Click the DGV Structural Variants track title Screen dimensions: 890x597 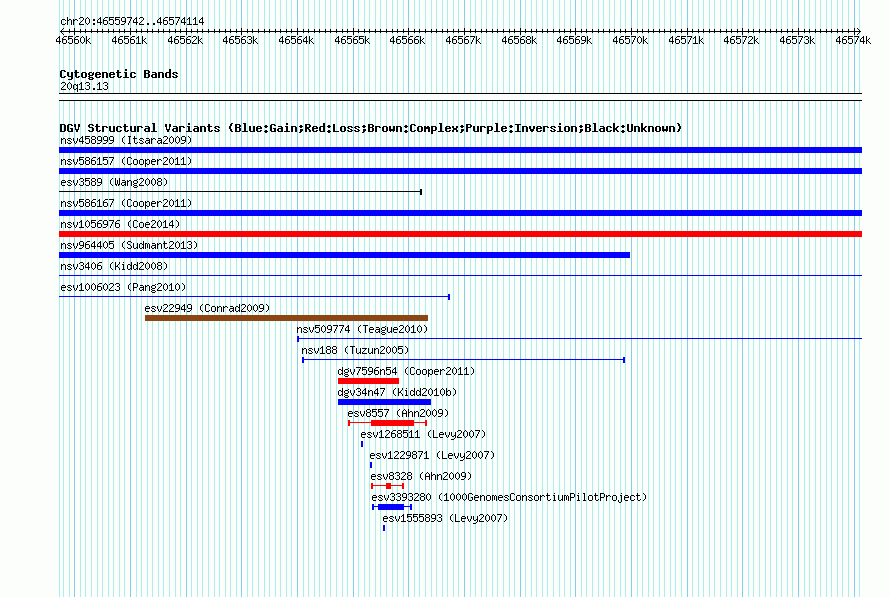point(371,128)
